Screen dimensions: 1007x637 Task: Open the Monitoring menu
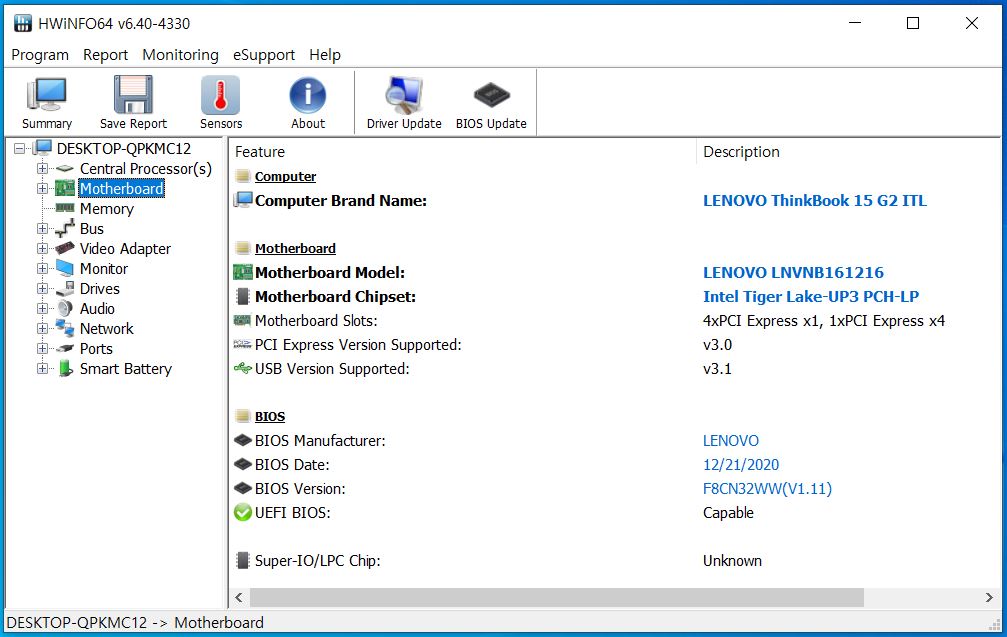click(x=180, y=55)
